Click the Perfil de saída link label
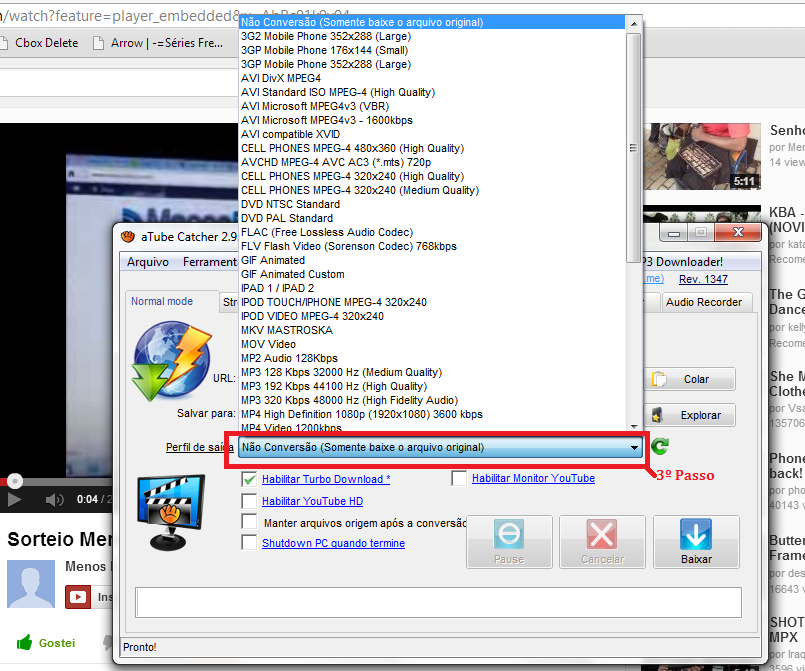The width and height of the screenshot is (805, 671). click(200, 447)
